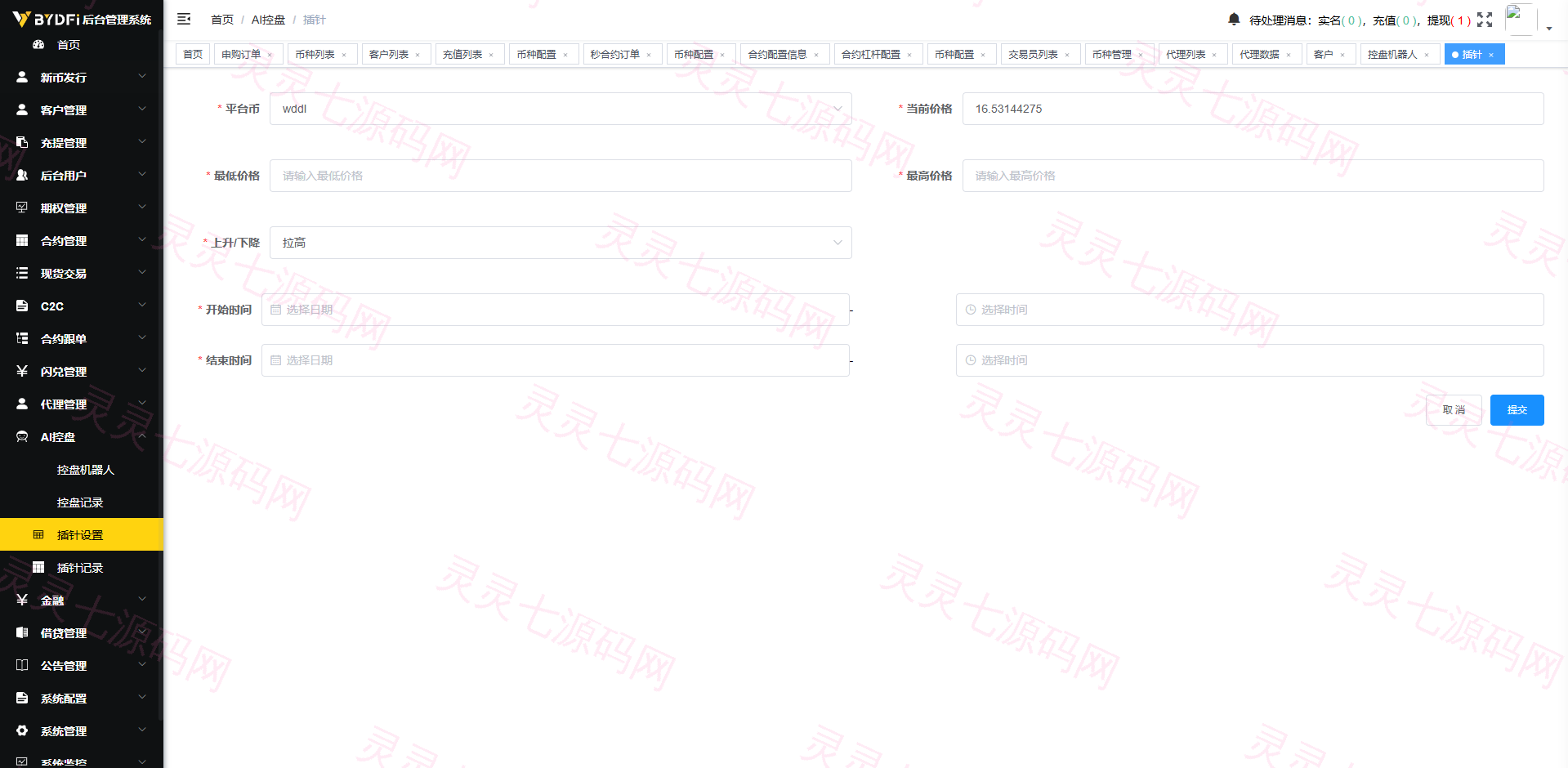This screenshot has width=1568, height=768.
Task: Expand the 合约跟单 sidebar menu
Action: click(x=82, y=338)
